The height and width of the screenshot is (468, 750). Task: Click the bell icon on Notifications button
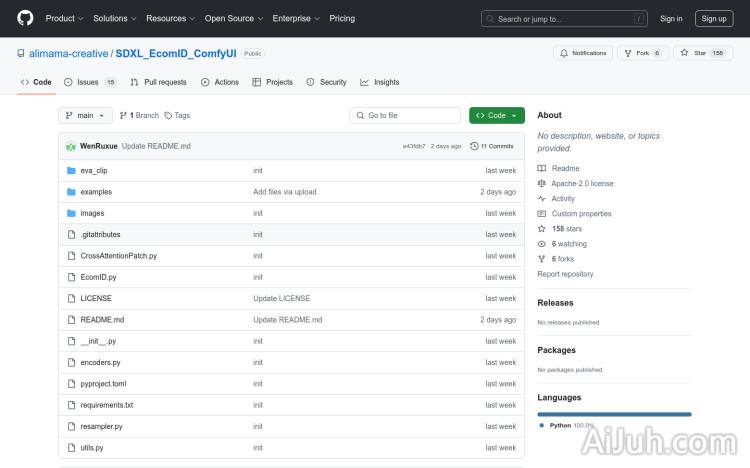pos(564,53)
